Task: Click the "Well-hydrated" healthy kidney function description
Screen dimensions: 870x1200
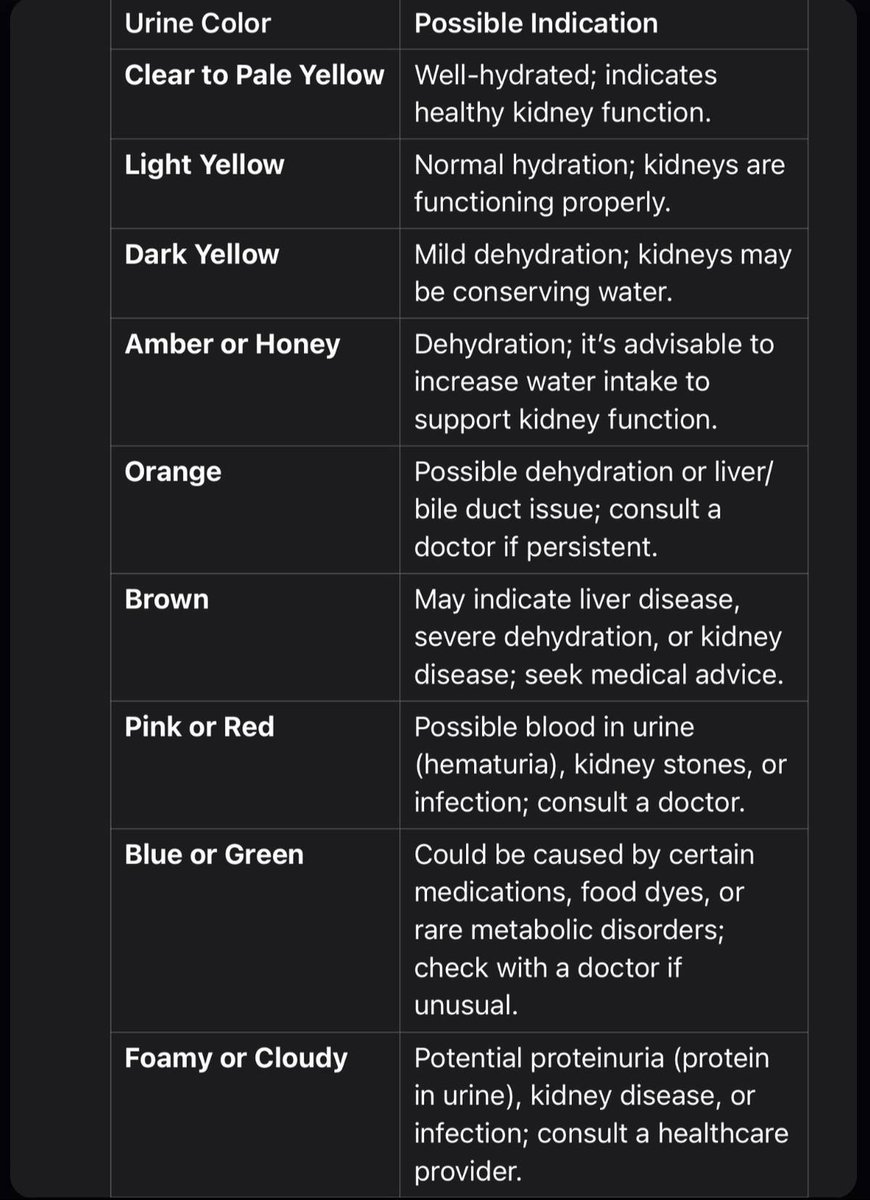Action: click(565, 94)
